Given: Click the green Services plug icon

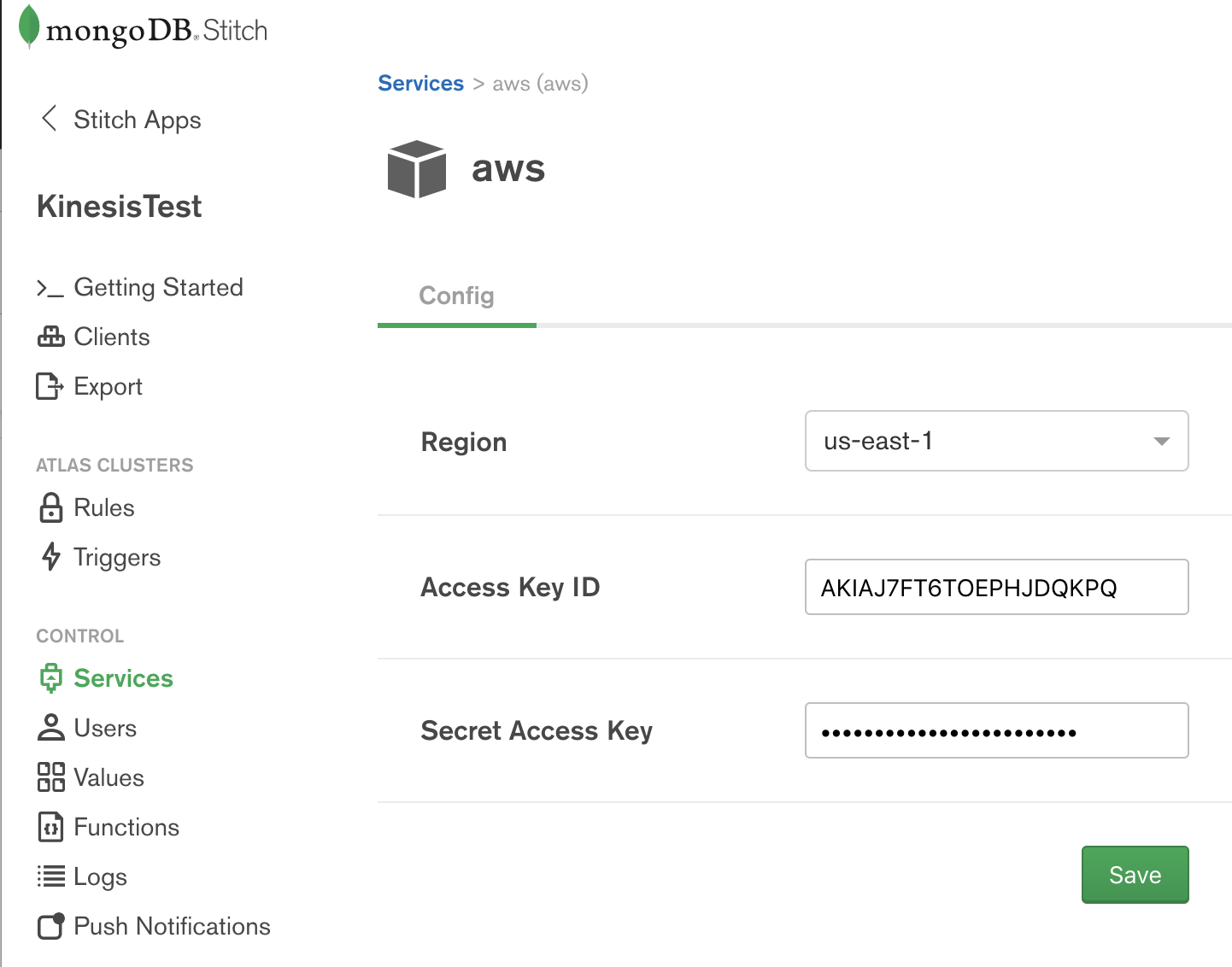Looking at the screenshot, I should click(x=51, y=678).
